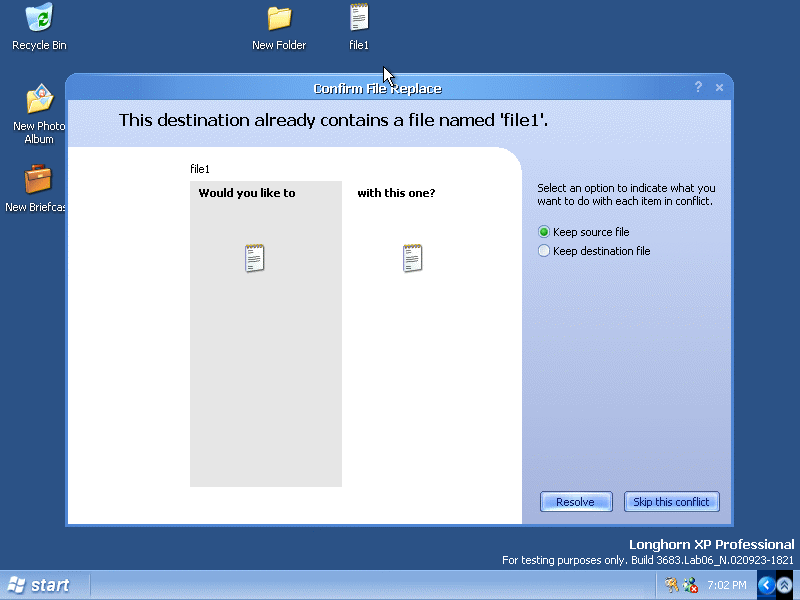Click the blue left-arrow tray expand icon

tap(766, 585)
